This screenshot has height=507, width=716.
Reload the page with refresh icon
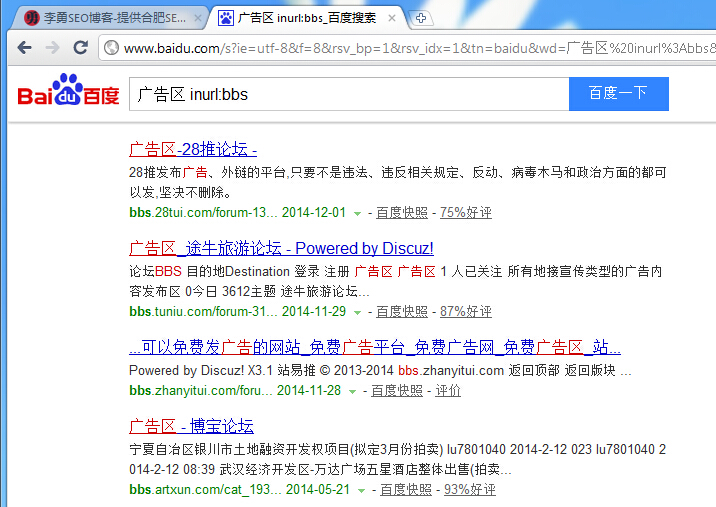(80, 47)
